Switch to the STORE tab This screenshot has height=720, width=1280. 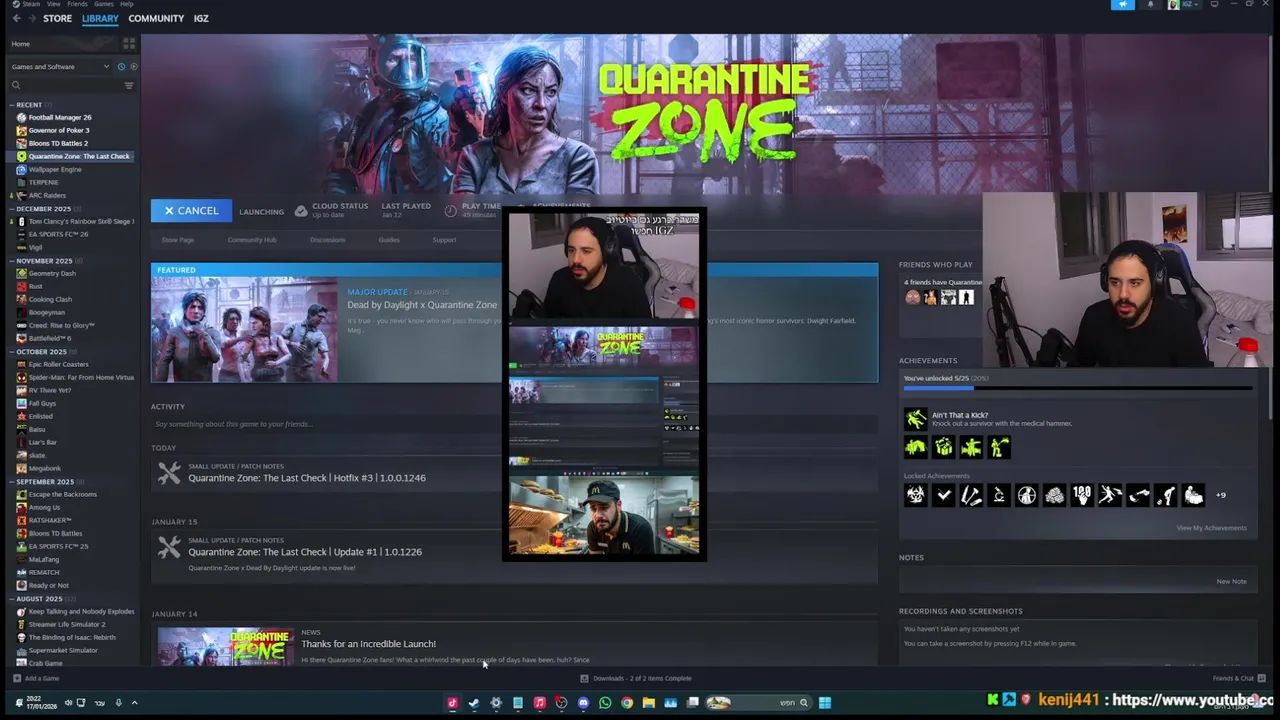pyautogui.click(x=57, y=18)
